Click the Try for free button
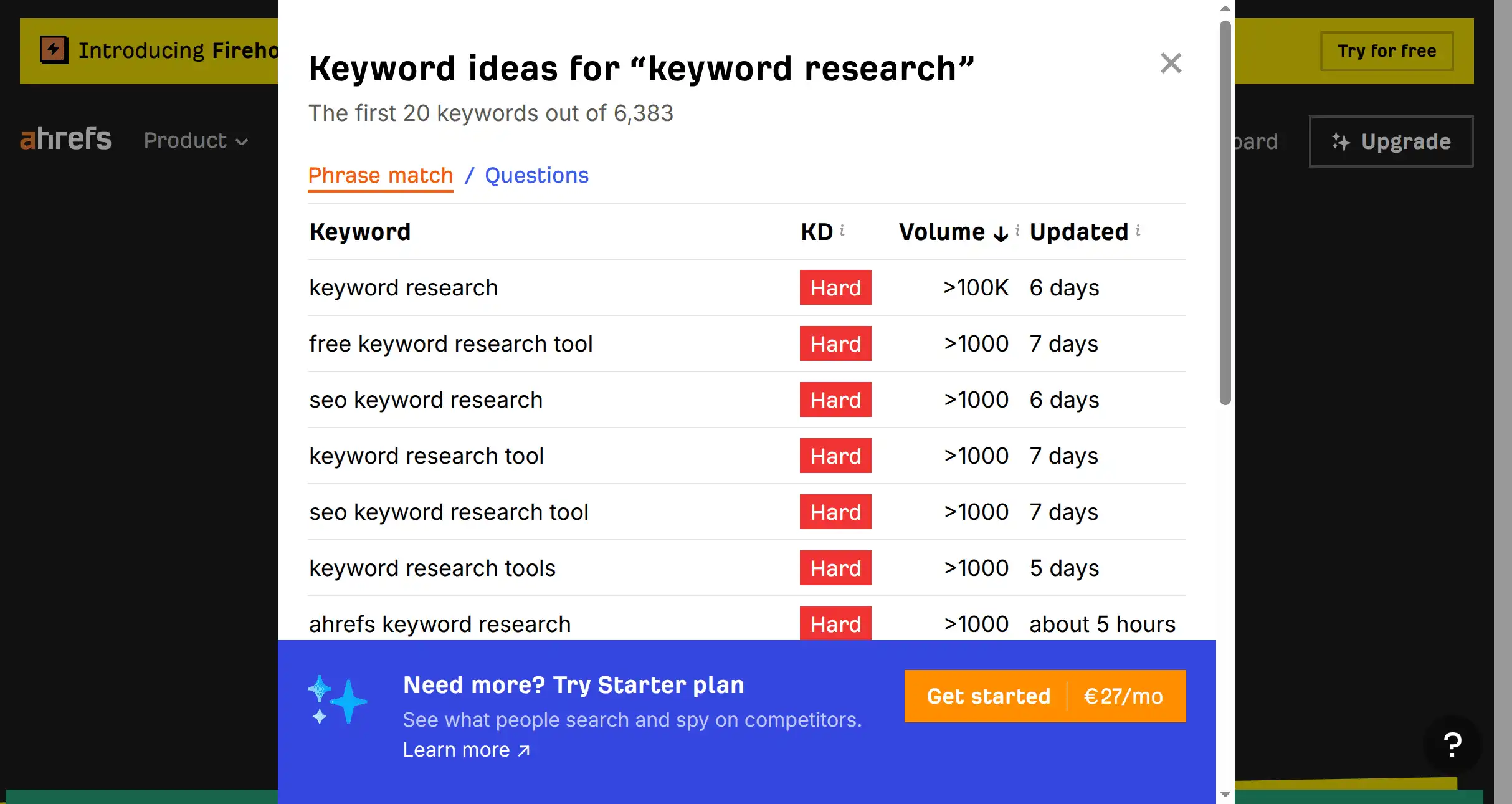1512x804 pixels. coord(1386,50)
